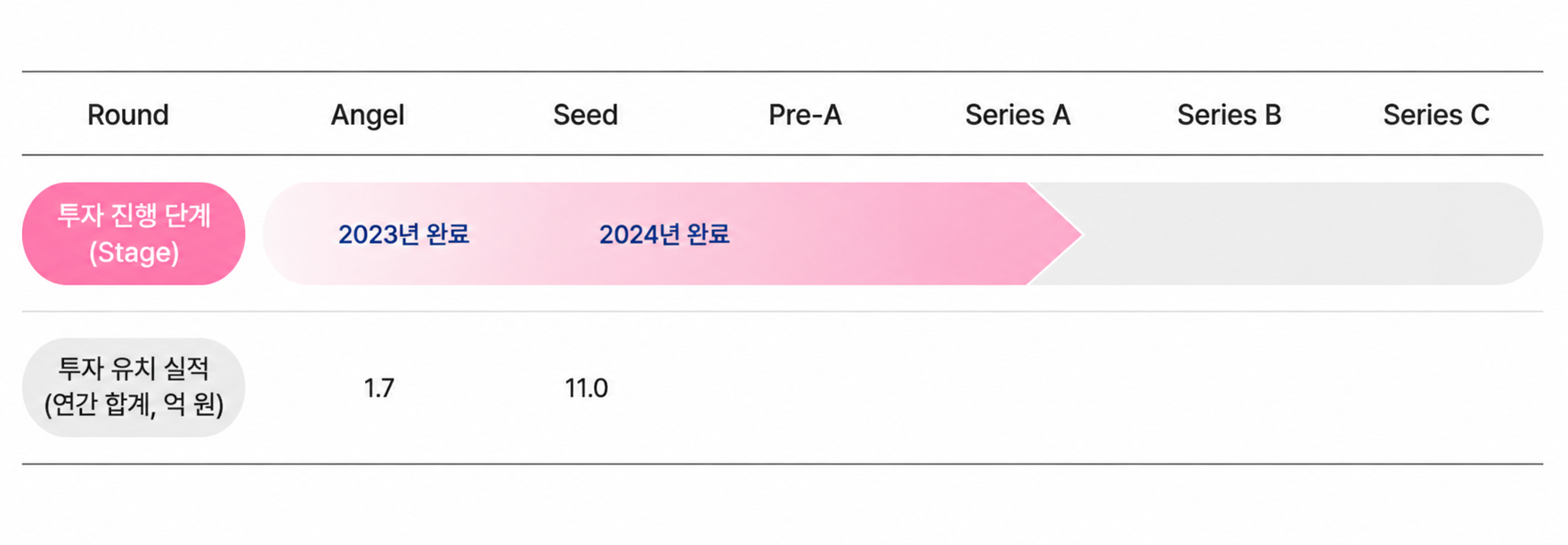Click the 2024년 완료 label
Image resolution: width=1568 pixels, height=545 pixels.
click(664, 234)
